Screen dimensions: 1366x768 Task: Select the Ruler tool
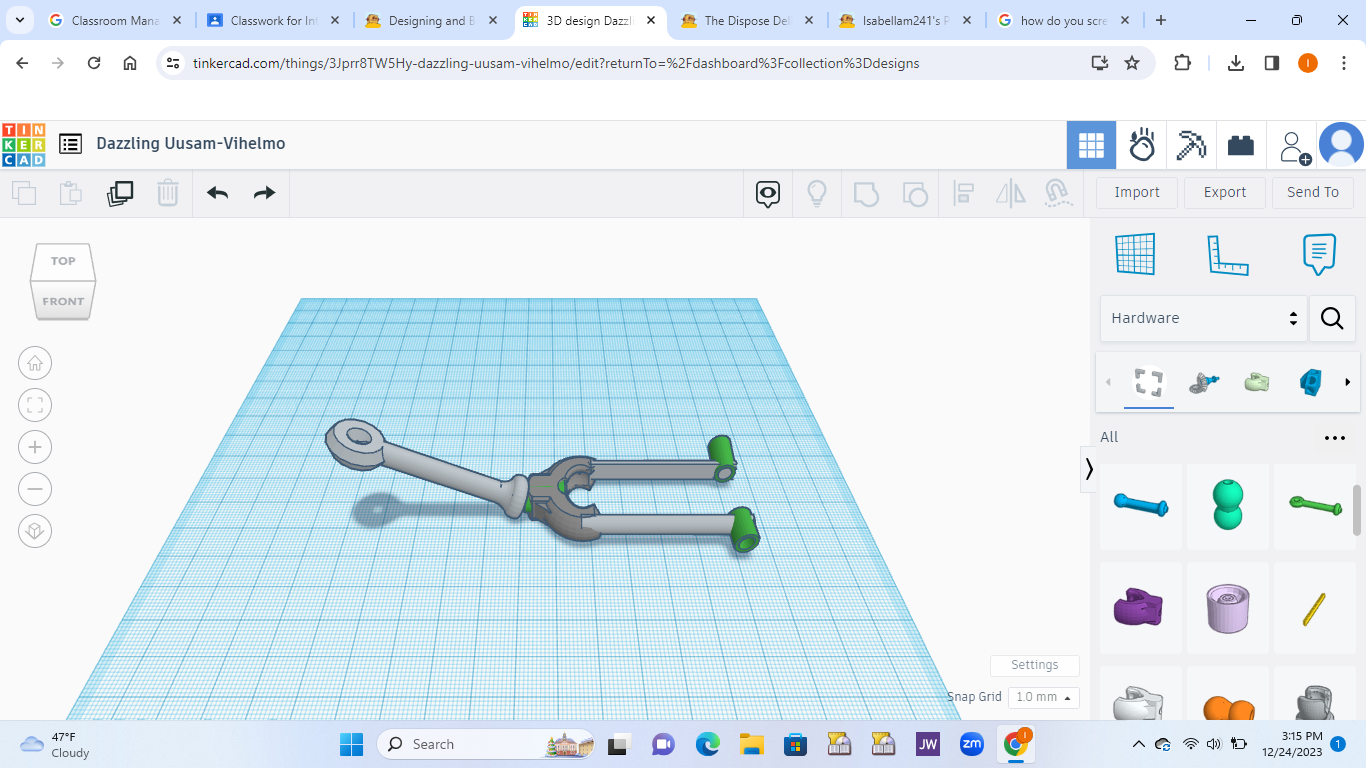point(1228,255)
